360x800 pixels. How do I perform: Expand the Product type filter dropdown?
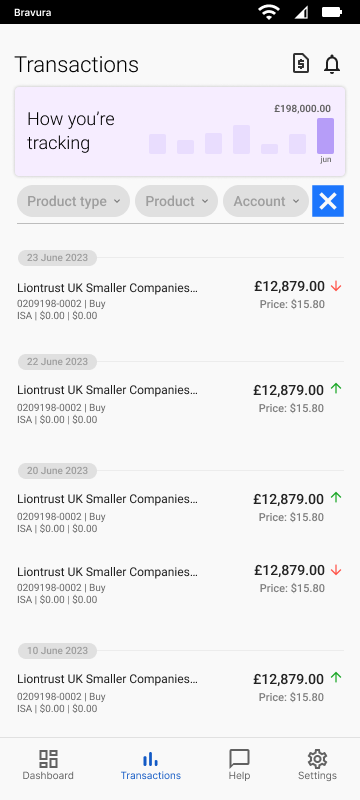73,201
